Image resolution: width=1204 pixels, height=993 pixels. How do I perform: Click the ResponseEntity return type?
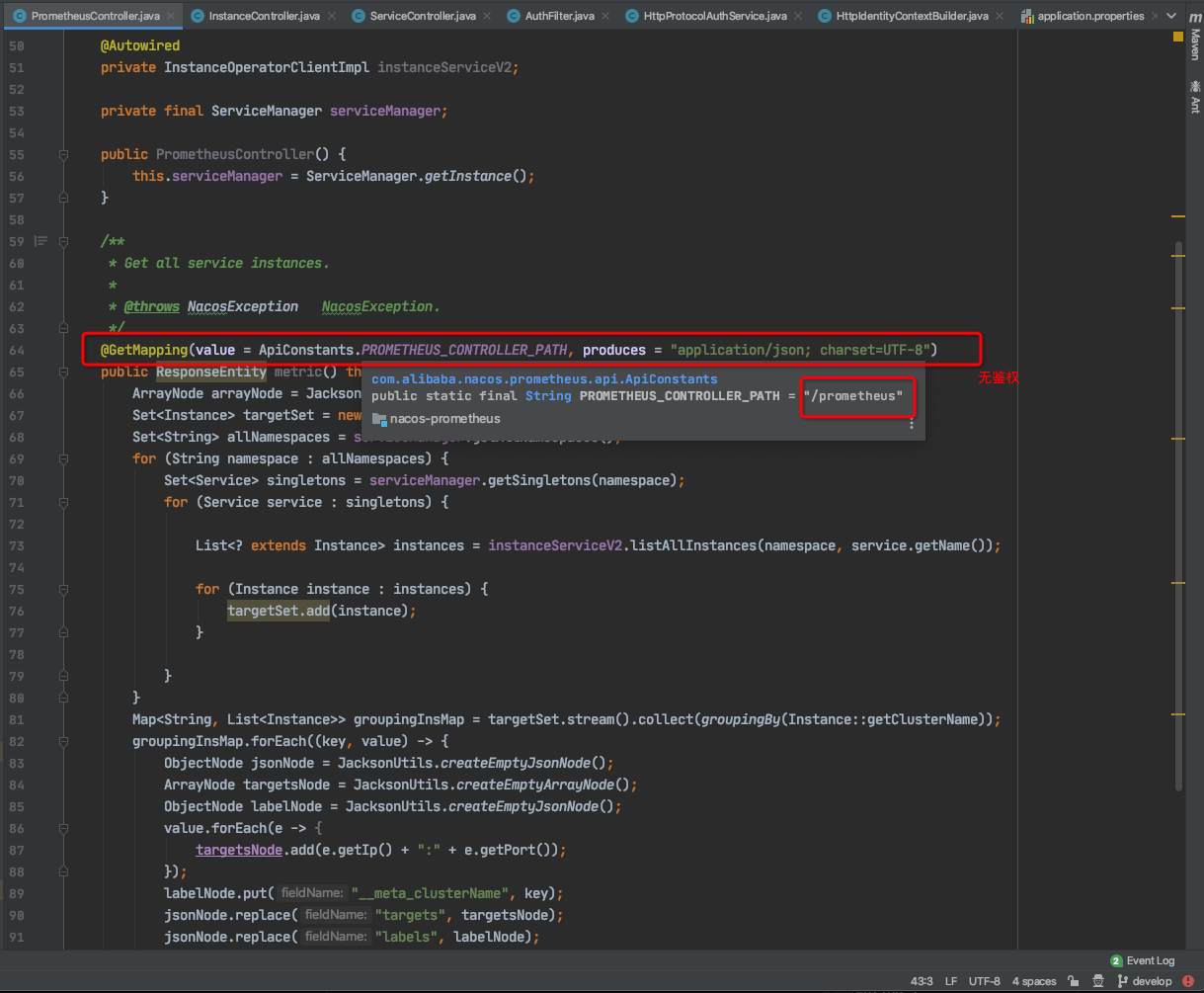click(210, 372)
